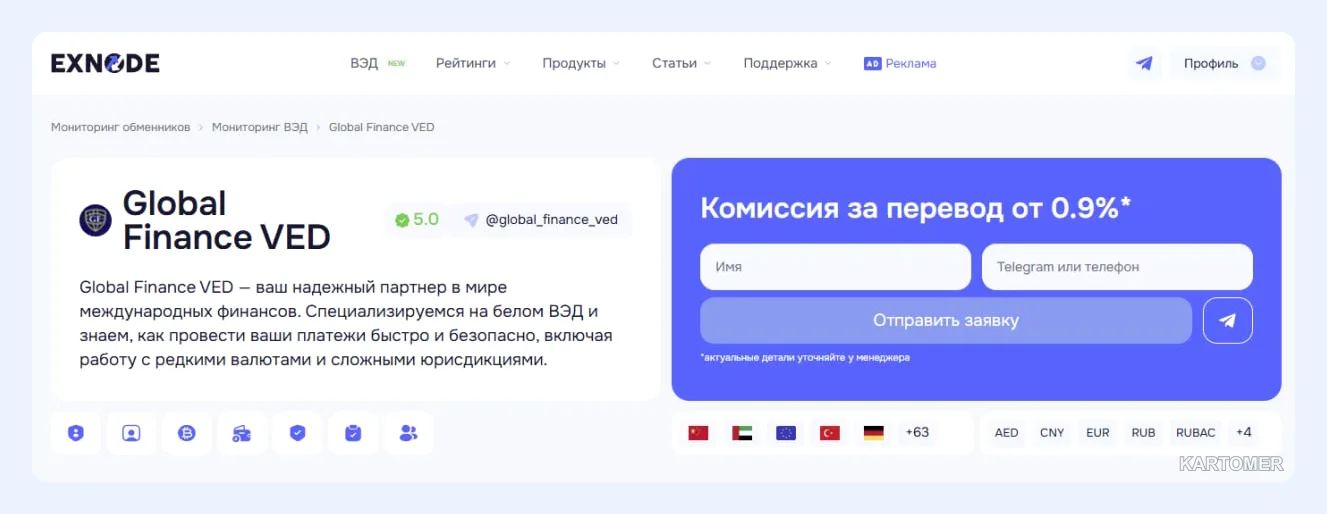
Task: Select the CNY currency tag
Action: pyautogui.click(x=1052, y=433)
